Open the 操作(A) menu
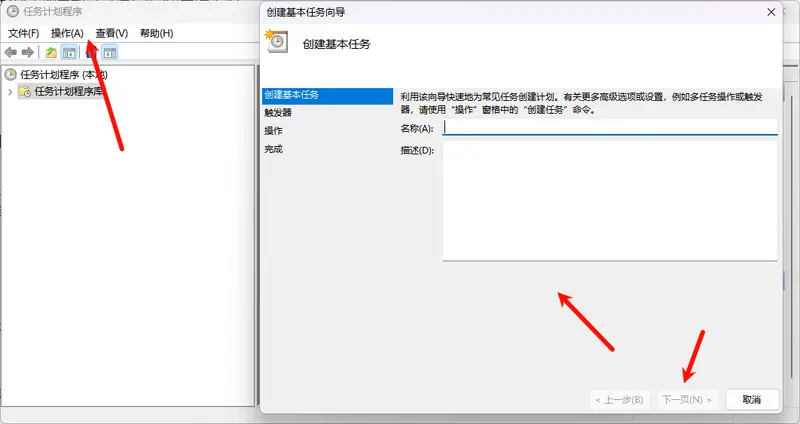800x424 pixels. (67, 33)
